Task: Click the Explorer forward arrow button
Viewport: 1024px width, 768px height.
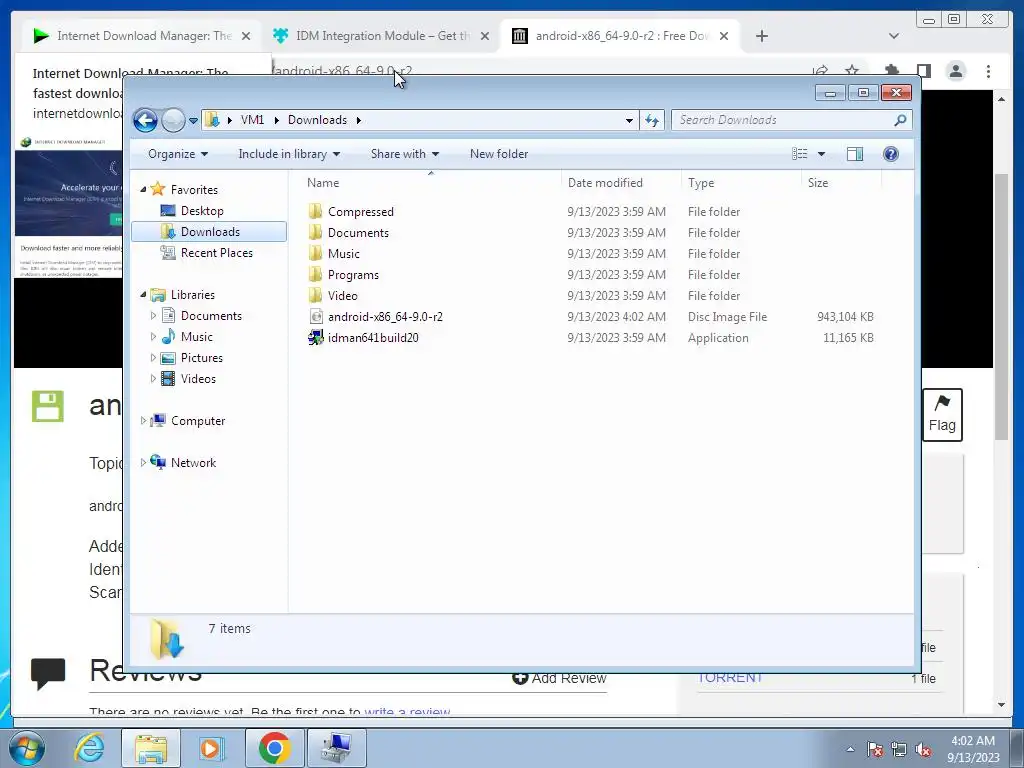Action: pos(173,120)
